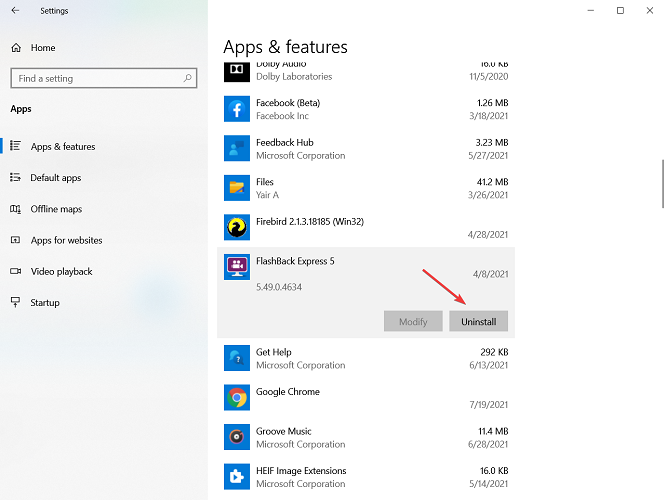This screenshot has width=665, height=500.
Task: Open the Default apps page
Action: [x=56, y=178]
